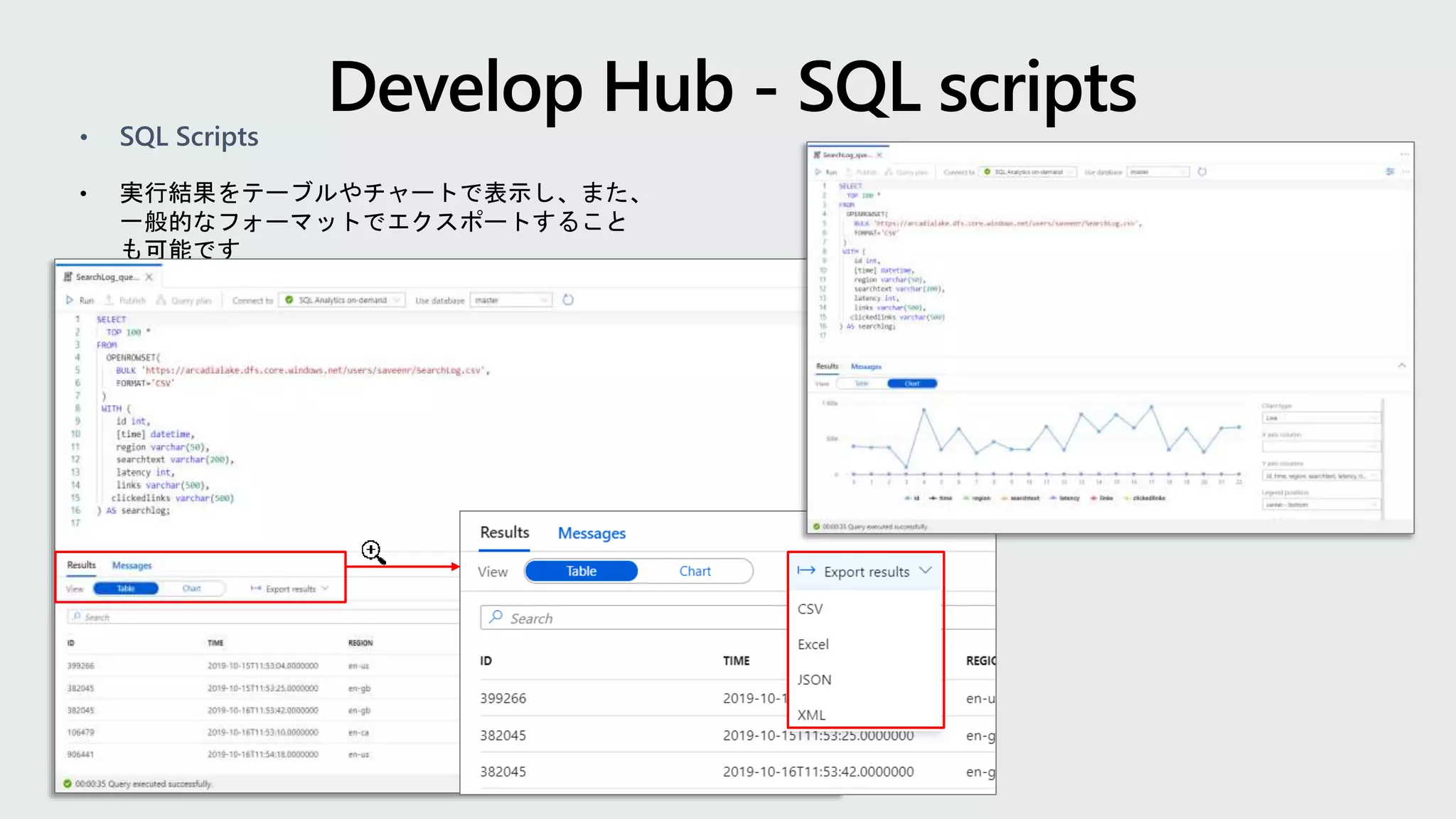Toggle Chart view in right chart screenshot
This screenshot has height=819, width=1456.
pyautogui.click(x=912, y=383)
